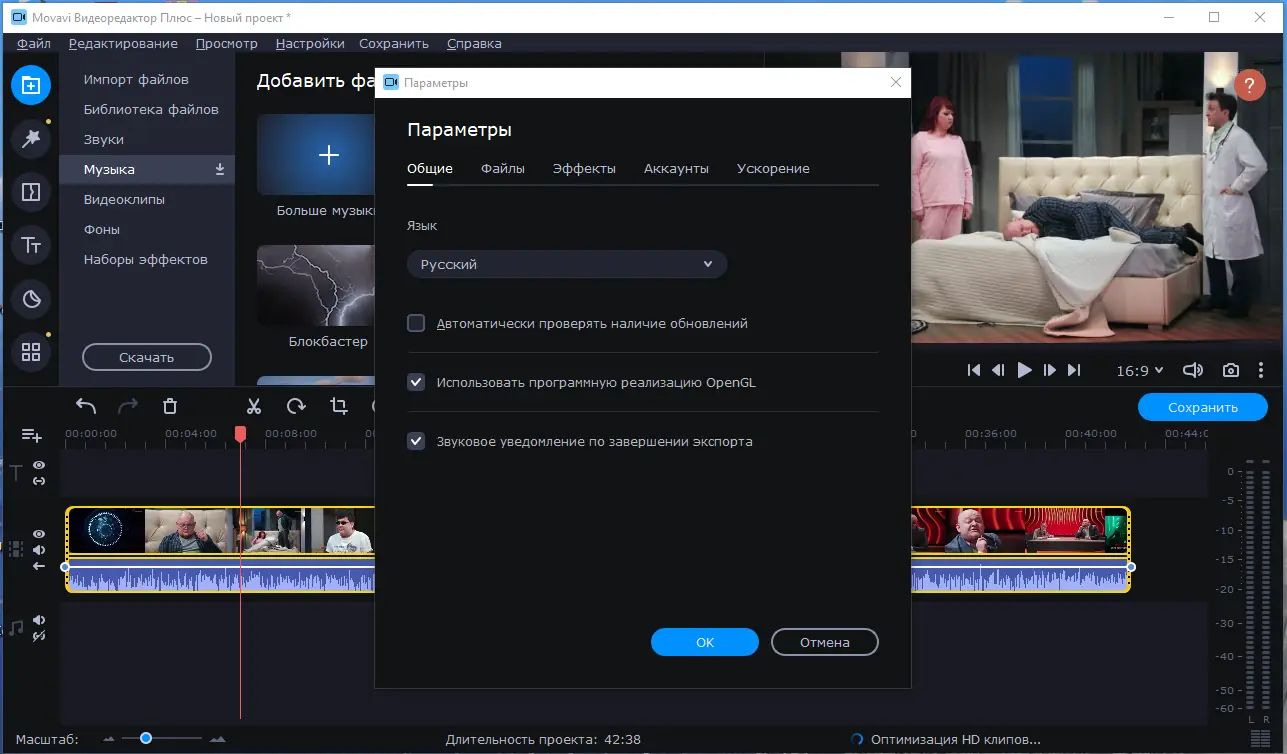The height and width of the screenshot is (754, 1287).
Task: Switch to the Эффекты tab in Параметры
Action: pyautogui.click(x=584, y=168)
